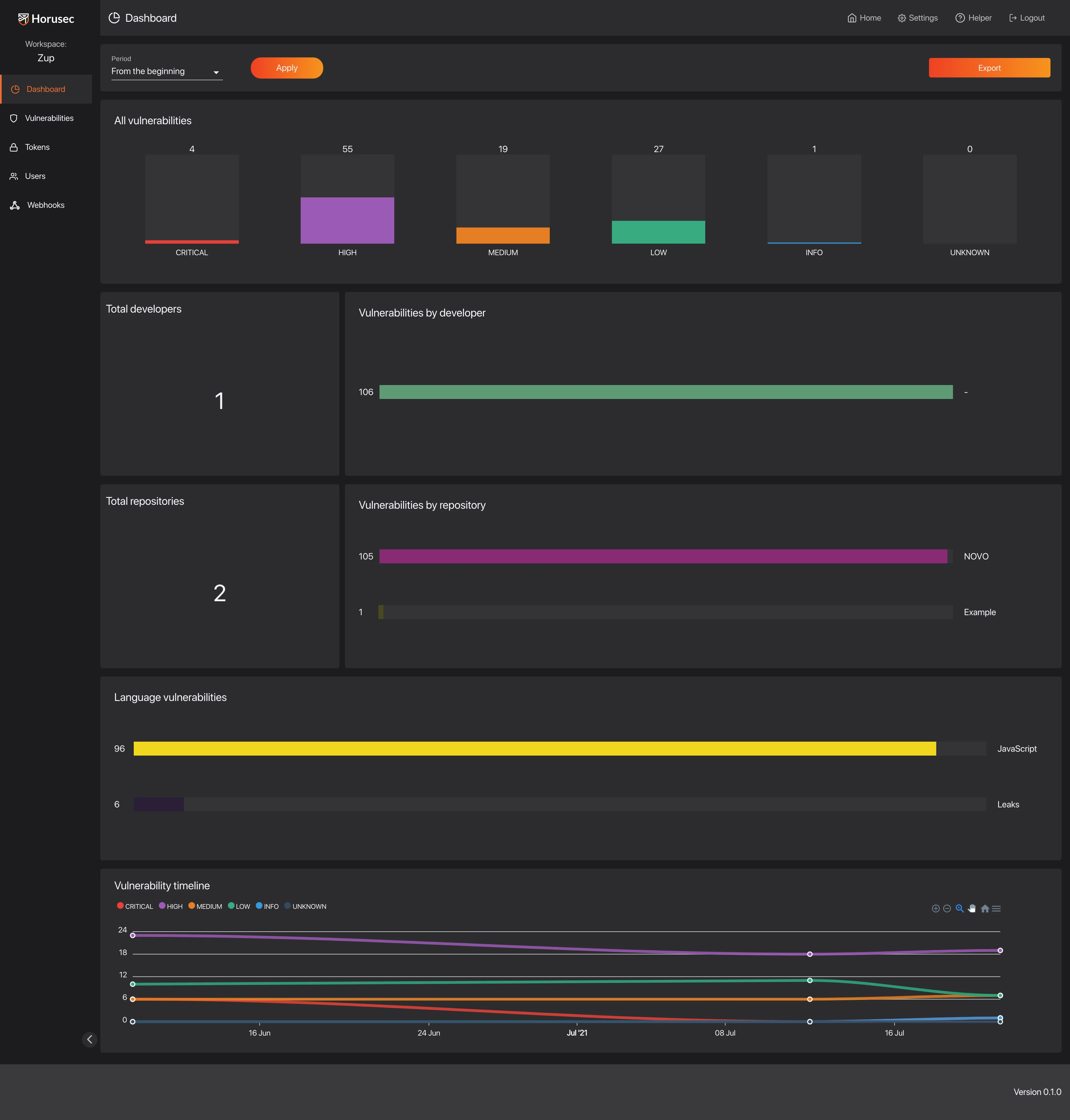This screenshot has width=1070, height=1120.
Task: Open the timeline chart download menu
Action: tap(996, 909)
